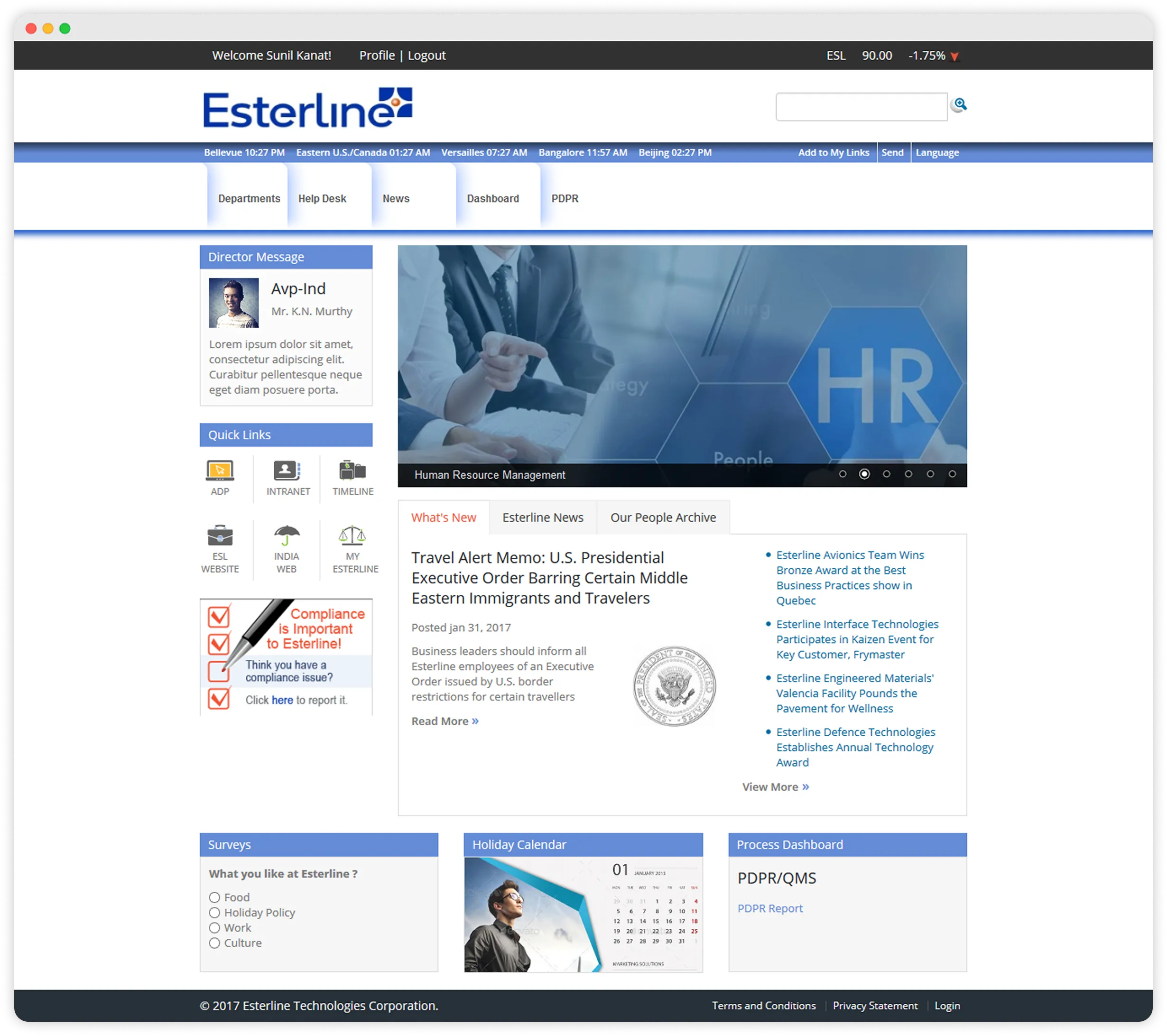Viewport: 1167px width, 1036px height.
Task: Open the Help Desk menu
Action: pos(322,199)
